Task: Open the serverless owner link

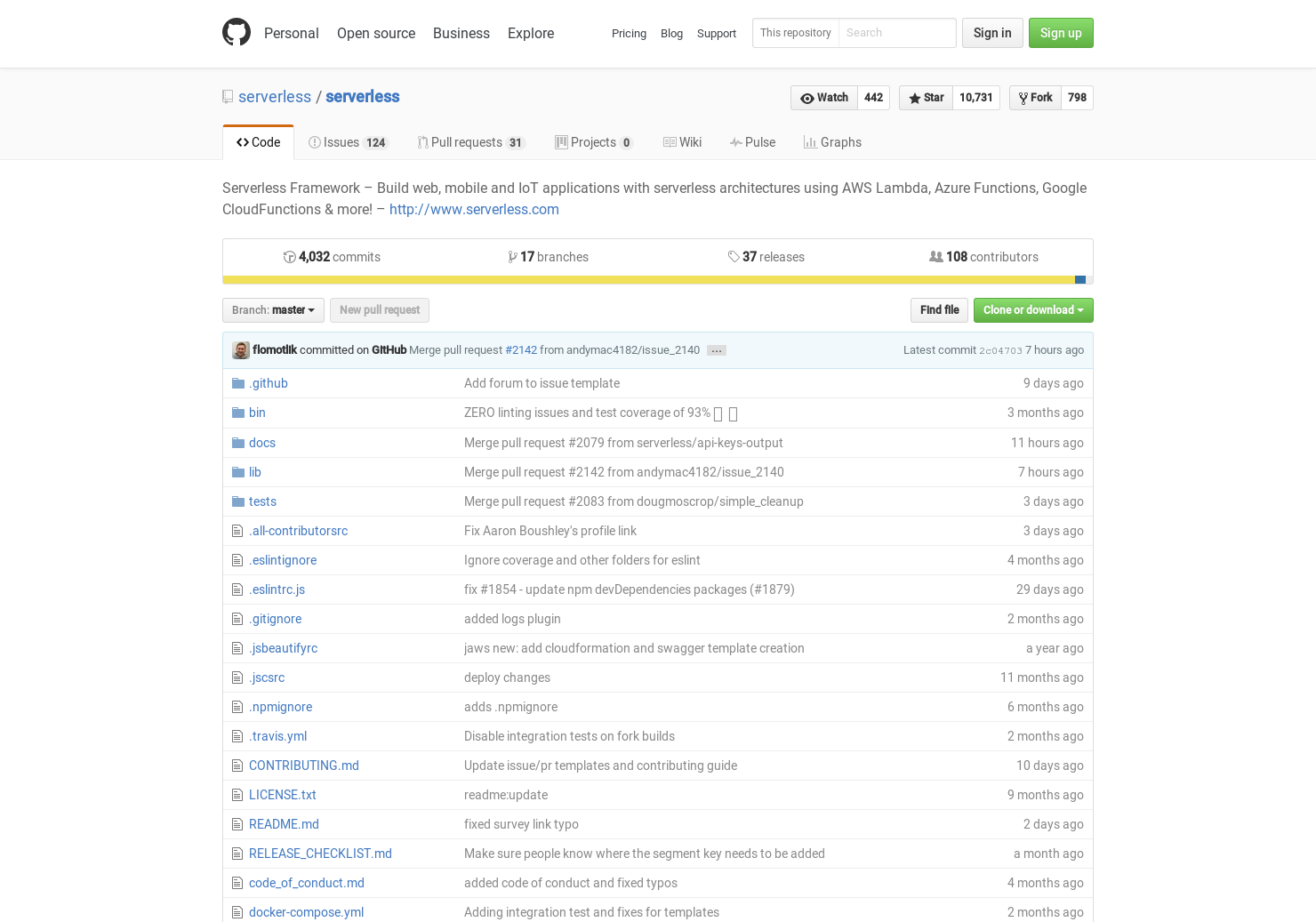Action: (x=275, y=97)
